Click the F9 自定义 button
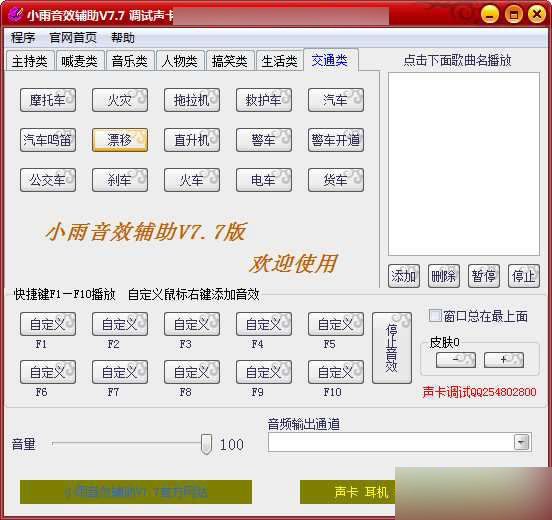 [264, 372]
